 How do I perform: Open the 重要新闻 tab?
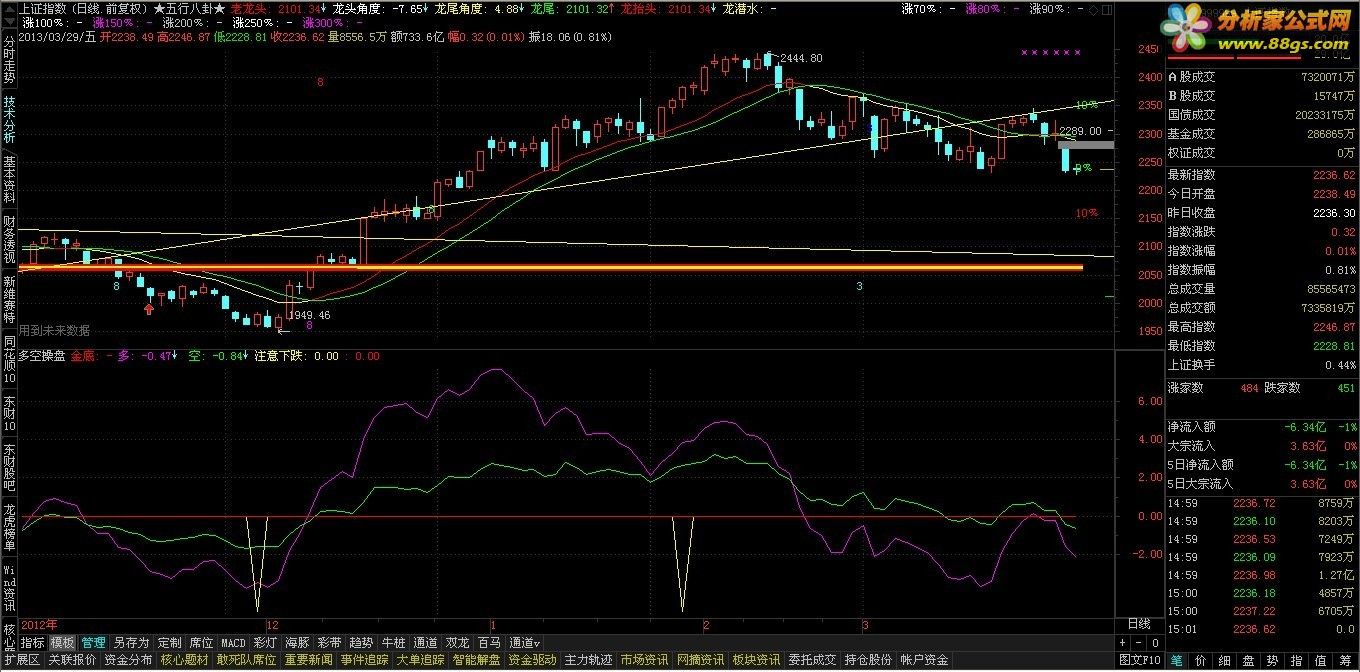[x=309, y=660]
